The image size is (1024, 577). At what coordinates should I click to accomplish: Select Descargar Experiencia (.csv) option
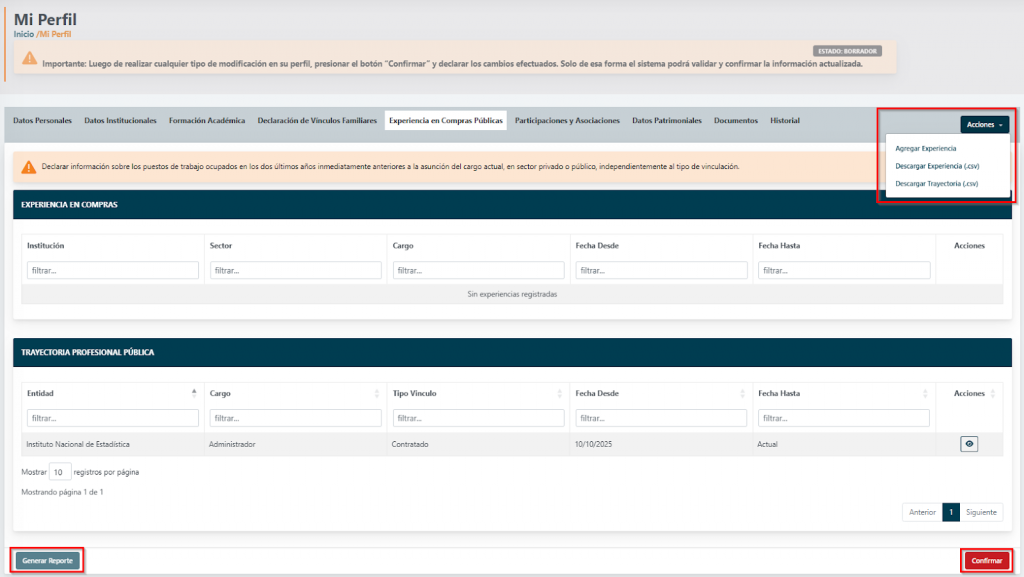937,166
